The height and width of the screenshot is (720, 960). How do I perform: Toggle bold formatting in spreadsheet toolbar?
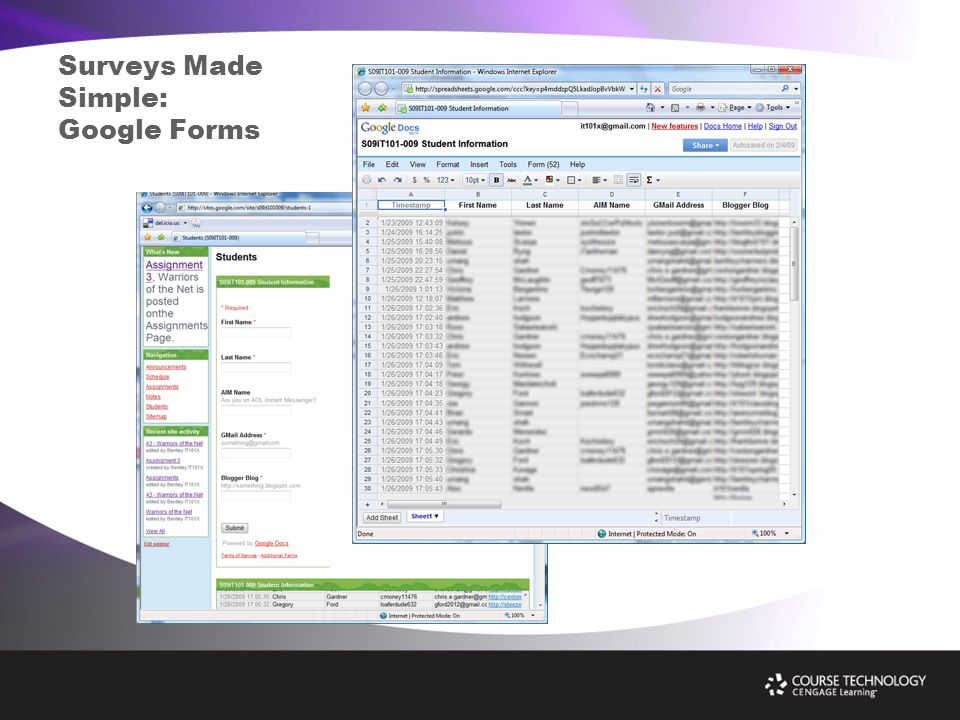pos(497,180)
